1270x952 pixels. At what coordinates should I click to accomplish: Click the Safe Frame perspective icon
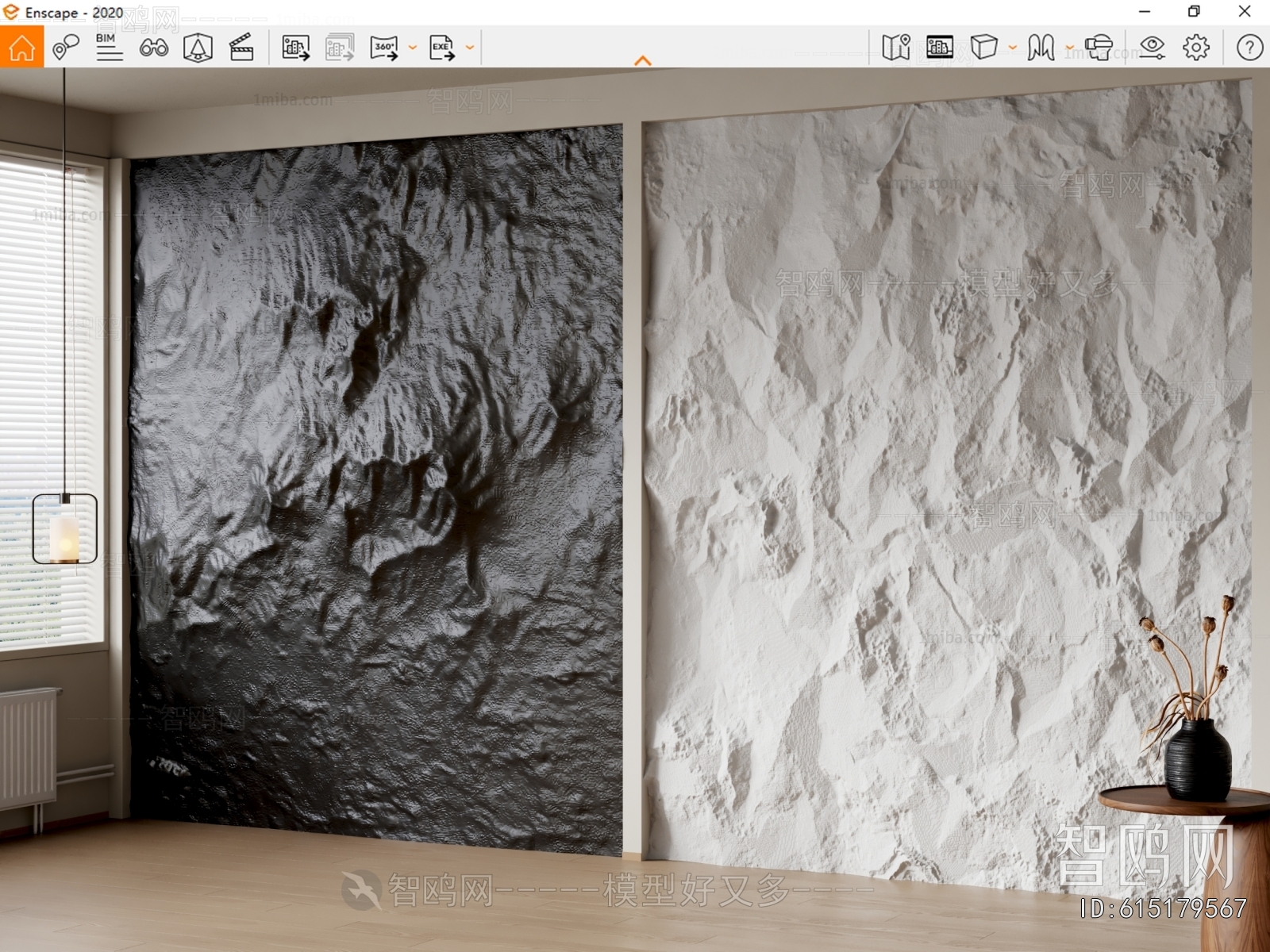click(198, 48)
